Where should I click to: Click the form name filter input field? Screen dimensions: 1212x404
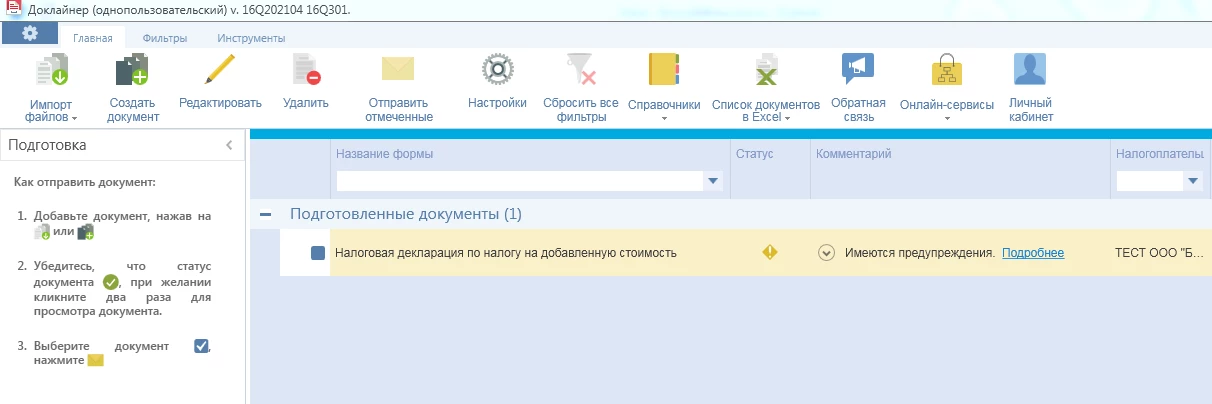tap(520, 181)
